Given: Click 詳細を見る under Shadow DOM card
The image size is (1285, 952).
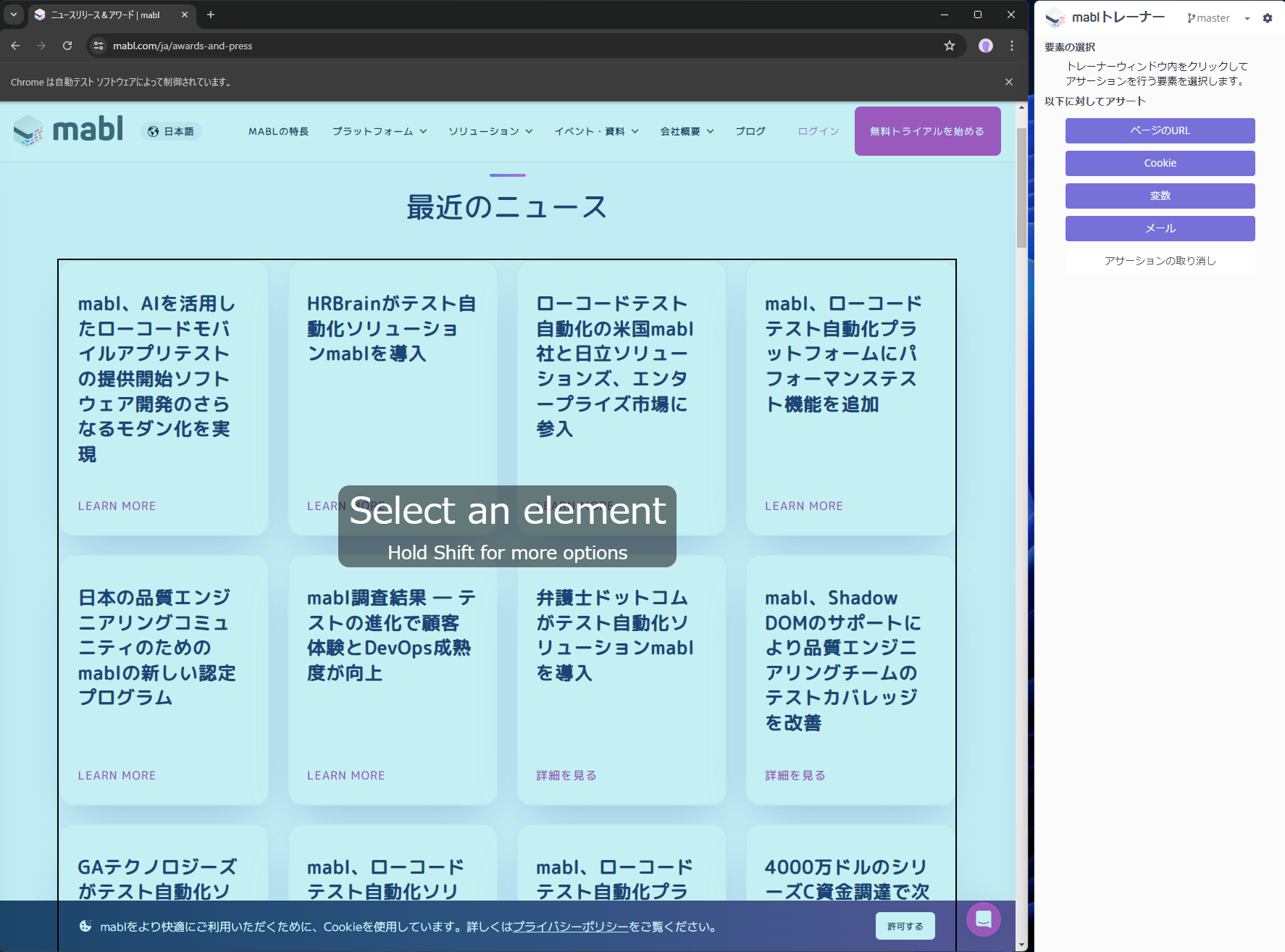Looking at the screenshot, I should pyautogui.click(x=795, y=775).
